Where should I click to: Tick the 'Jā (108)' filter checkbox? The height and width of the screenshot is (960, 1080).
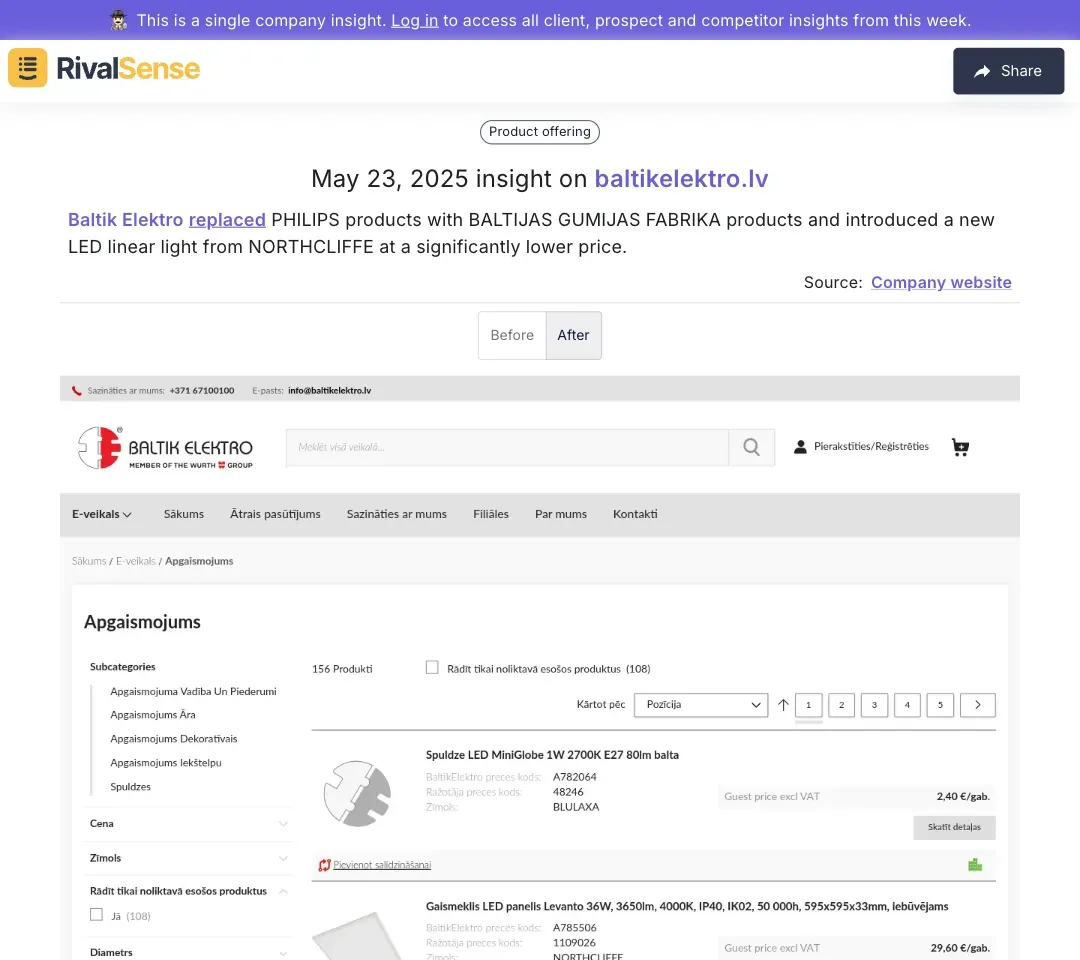96,915
